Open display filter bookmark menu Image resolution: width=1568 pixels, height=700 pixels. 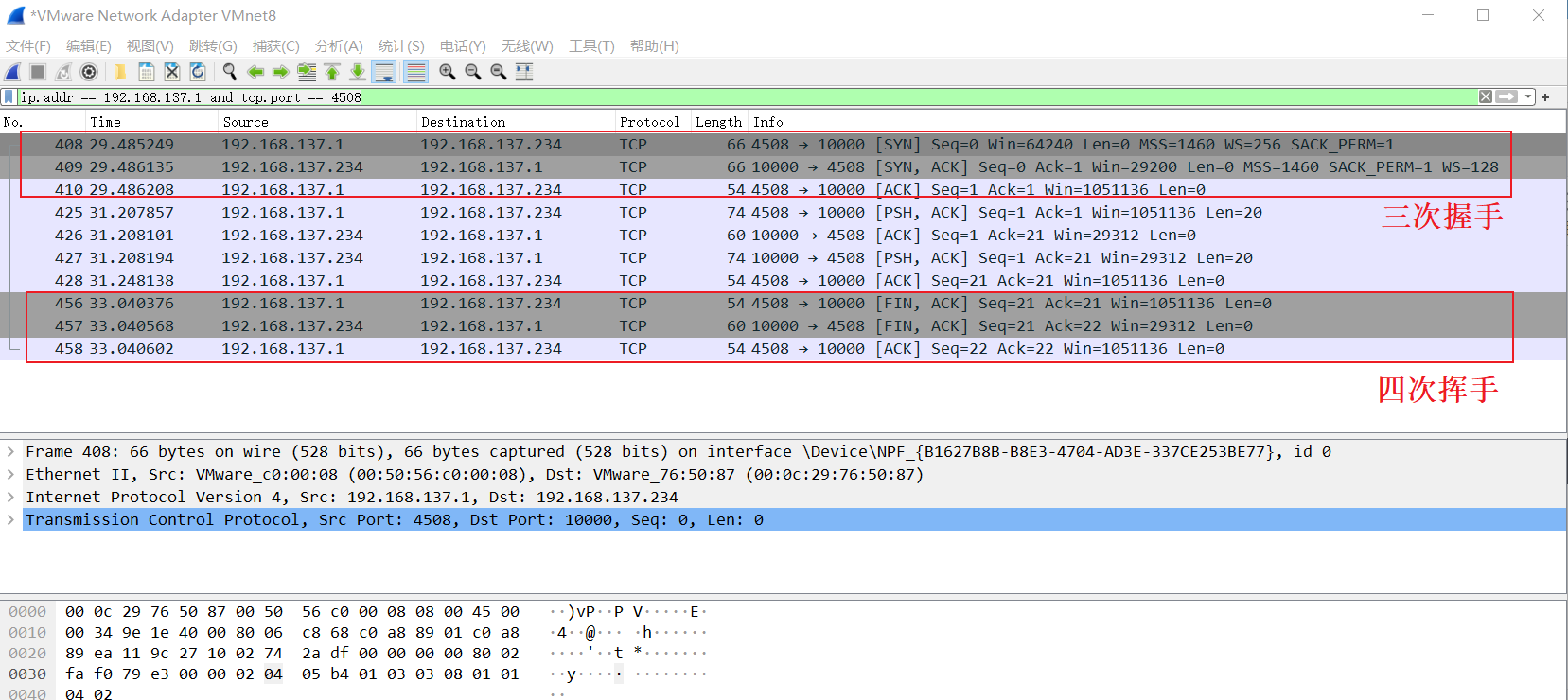pos(9,96)
